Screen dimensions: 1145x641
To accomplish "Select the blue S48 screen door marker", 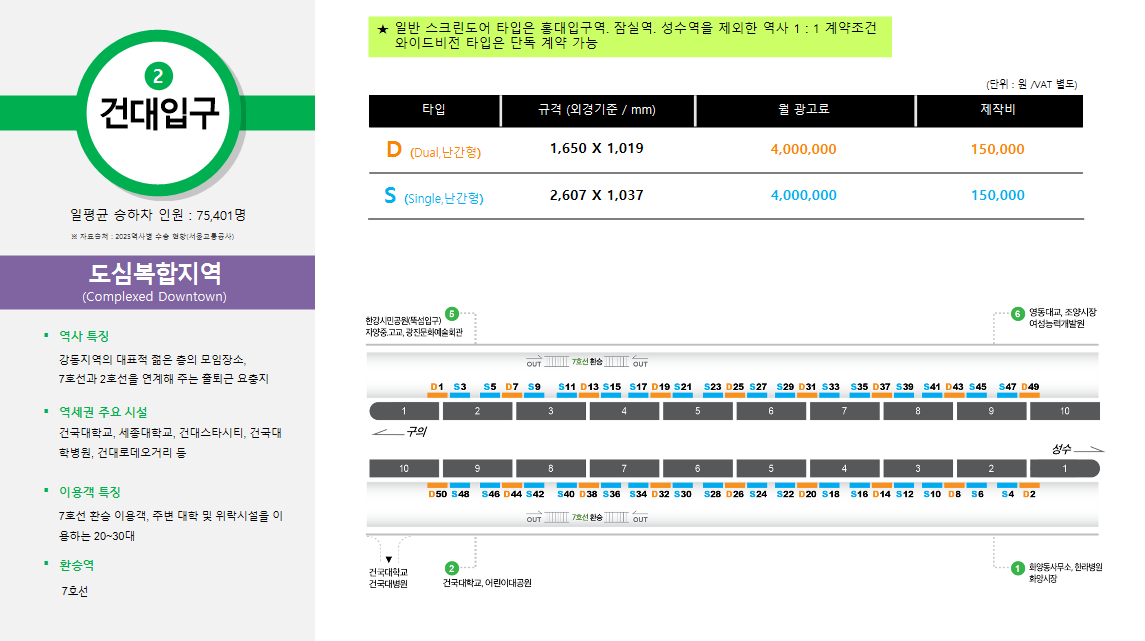I will click(460, 493).
